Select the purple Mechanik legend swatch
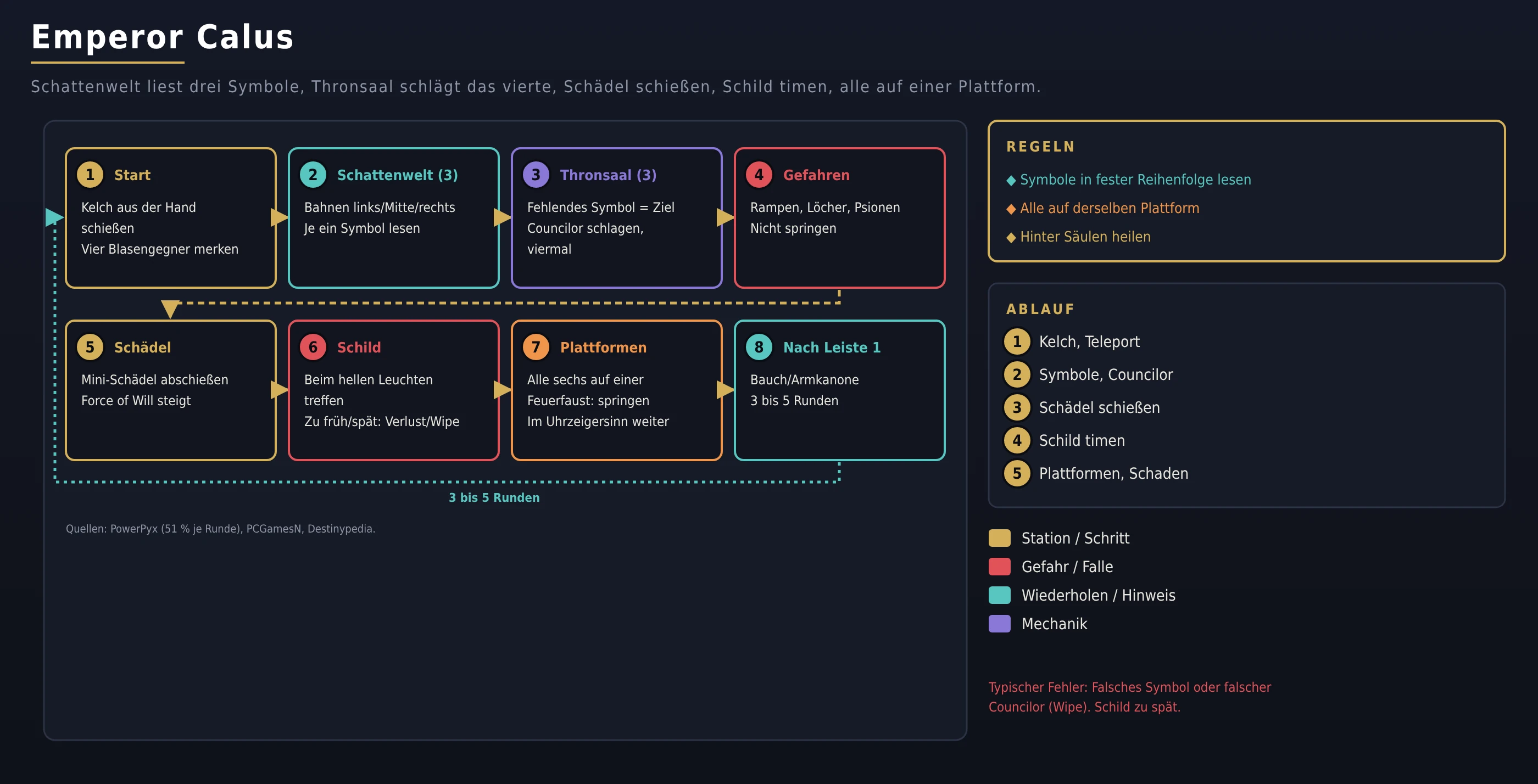This screenshot has height=784, width=1538. click(1000, 624)
